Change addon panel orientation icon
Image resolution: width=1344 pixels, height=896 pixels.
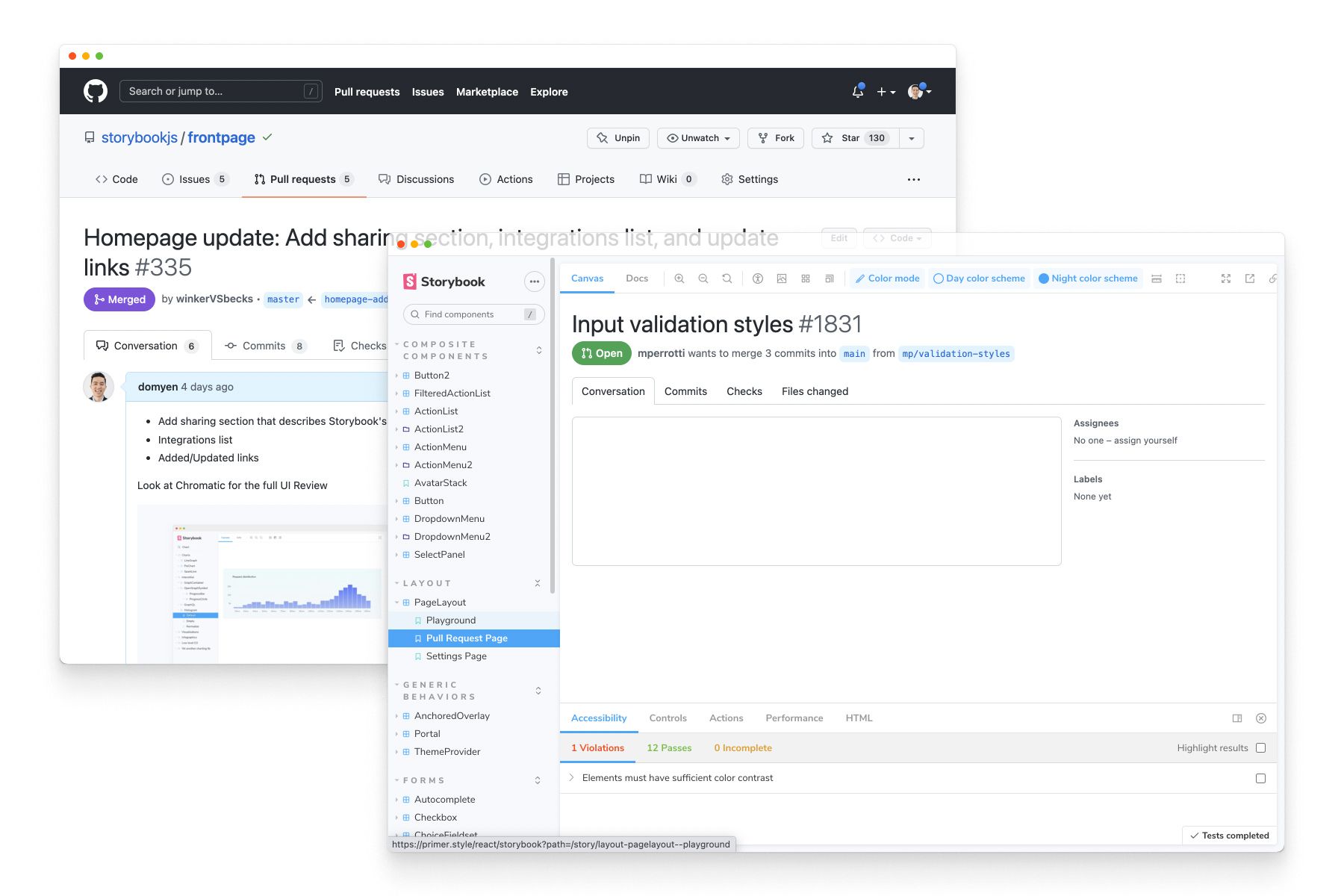click(x=1237, y=718)
